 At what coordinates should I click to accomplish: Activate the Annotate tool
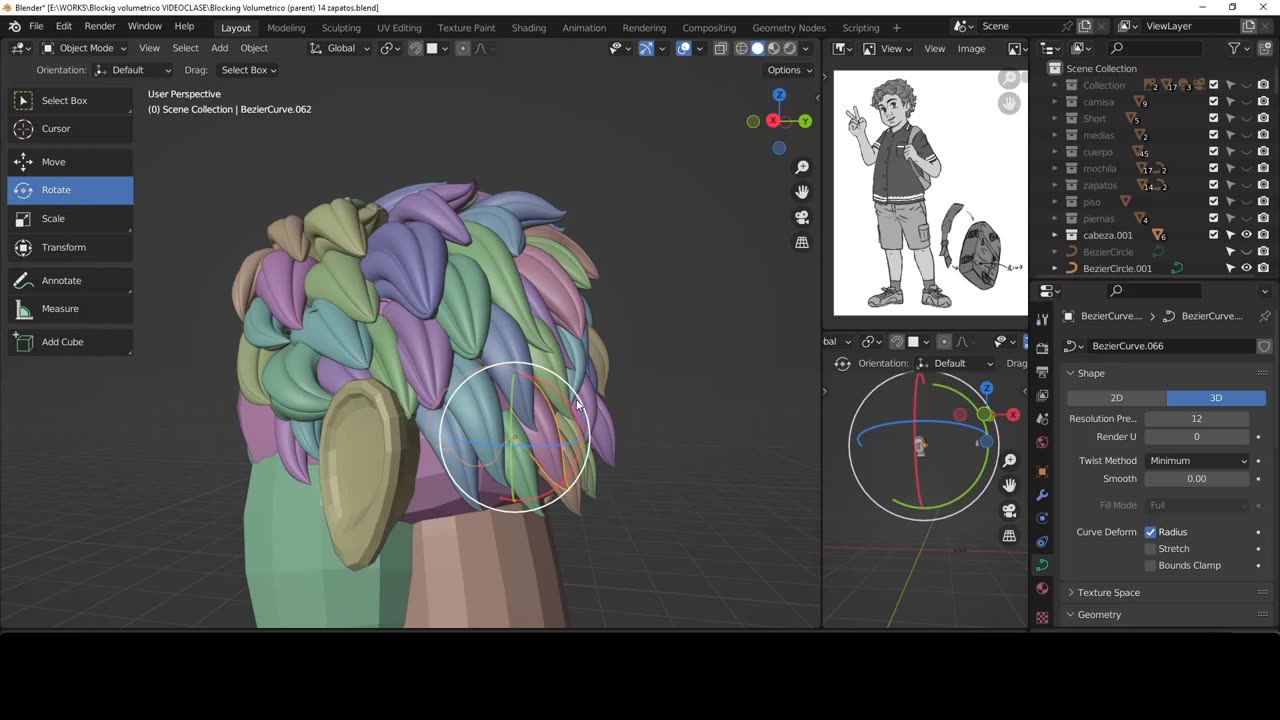pyautogui.click(x=70, y=280)
